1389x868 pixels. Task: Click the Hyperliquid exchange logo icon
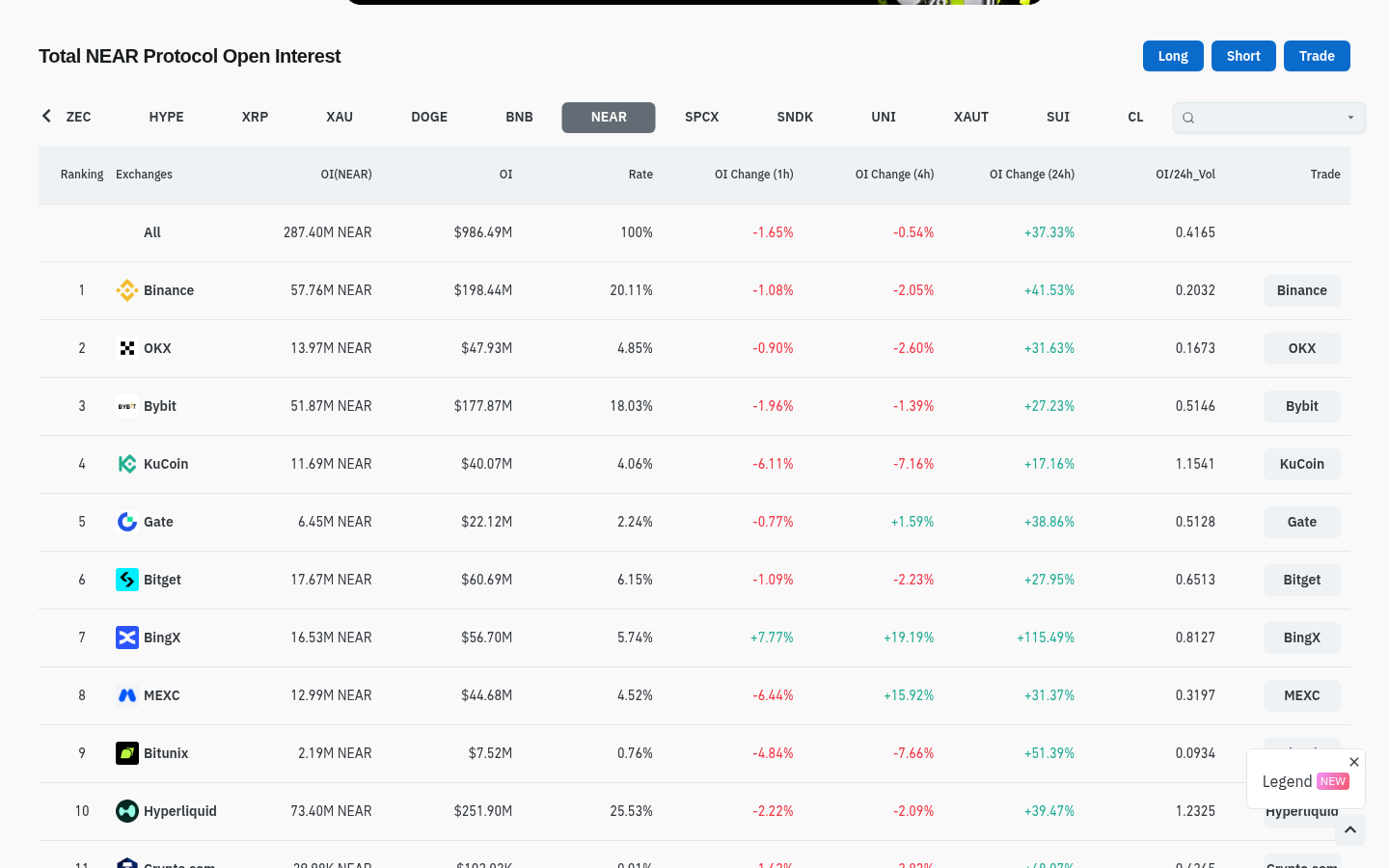coord(127,811)
